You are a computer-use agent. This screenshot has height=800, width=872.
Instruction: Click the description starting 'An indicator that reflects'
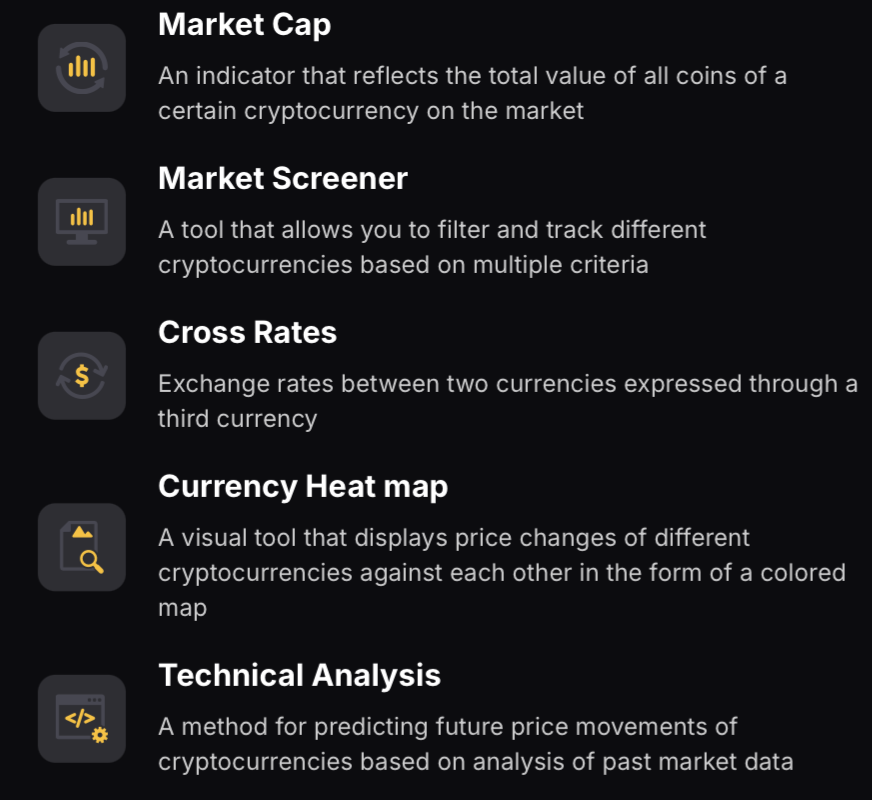tap(472, 76)
